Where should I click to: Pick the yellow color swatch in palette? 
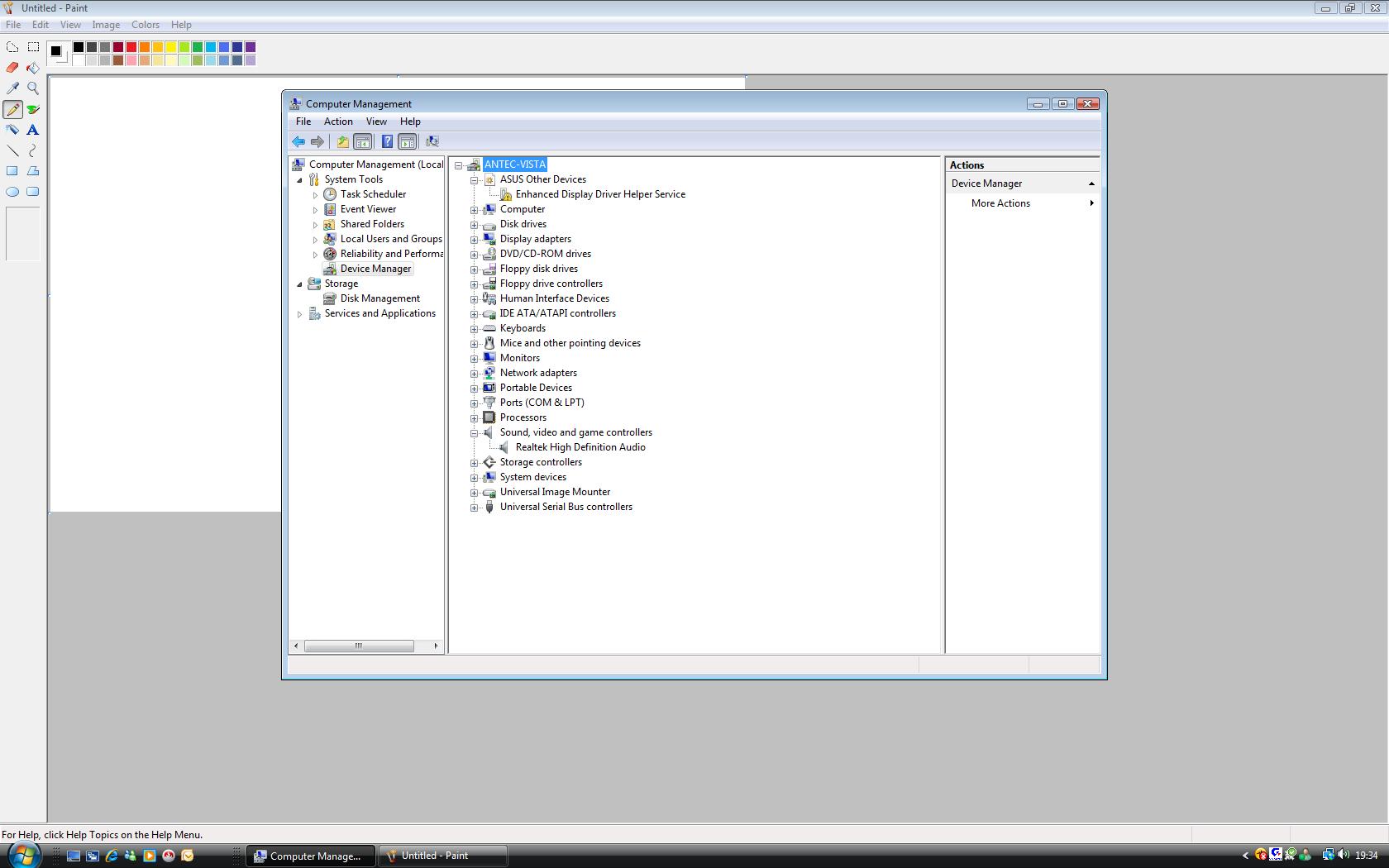coord(171,47)
